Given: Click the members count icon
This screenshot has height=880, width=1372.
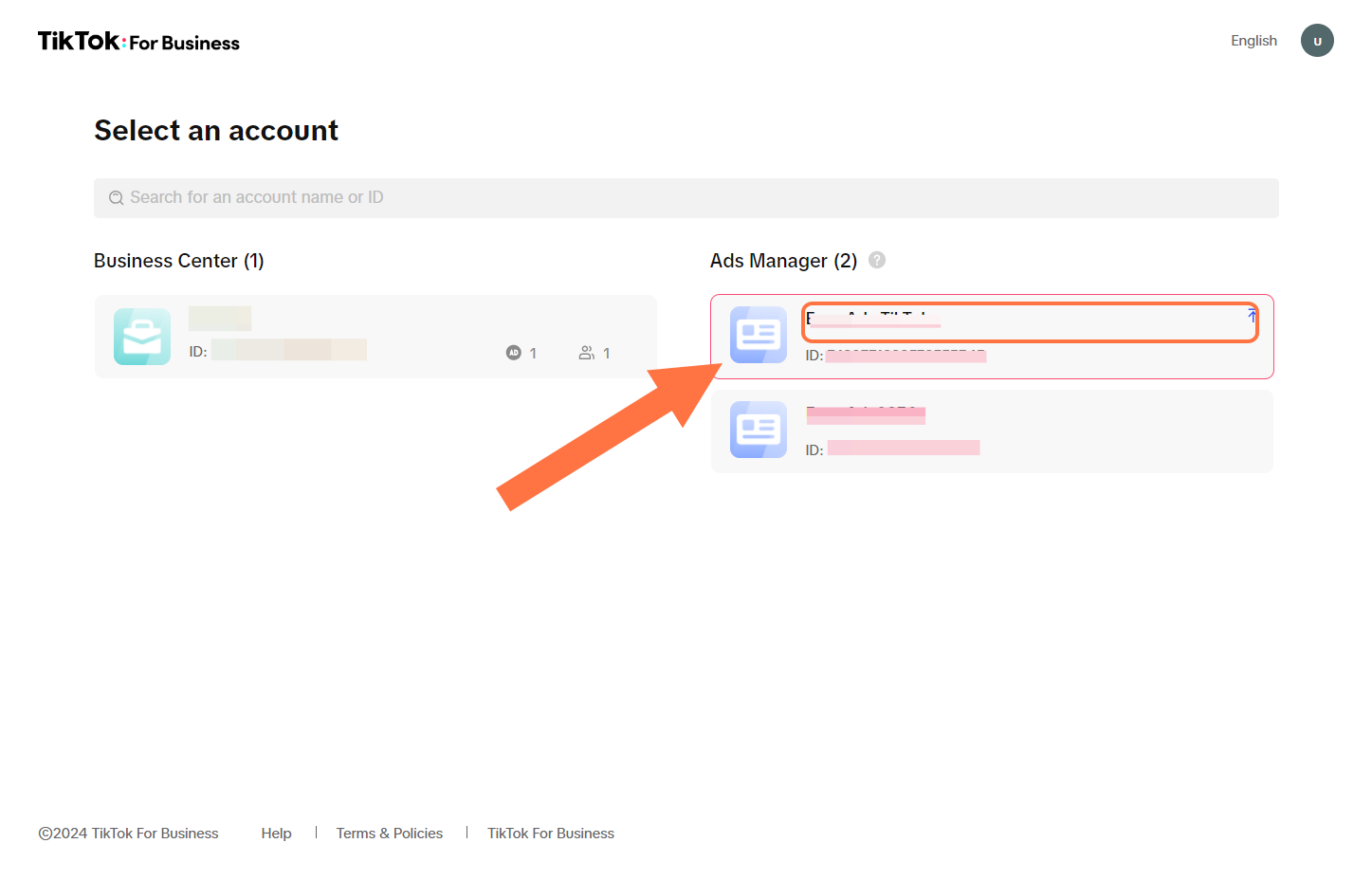Looking at the screenshot, I should (x=587, y=353).
